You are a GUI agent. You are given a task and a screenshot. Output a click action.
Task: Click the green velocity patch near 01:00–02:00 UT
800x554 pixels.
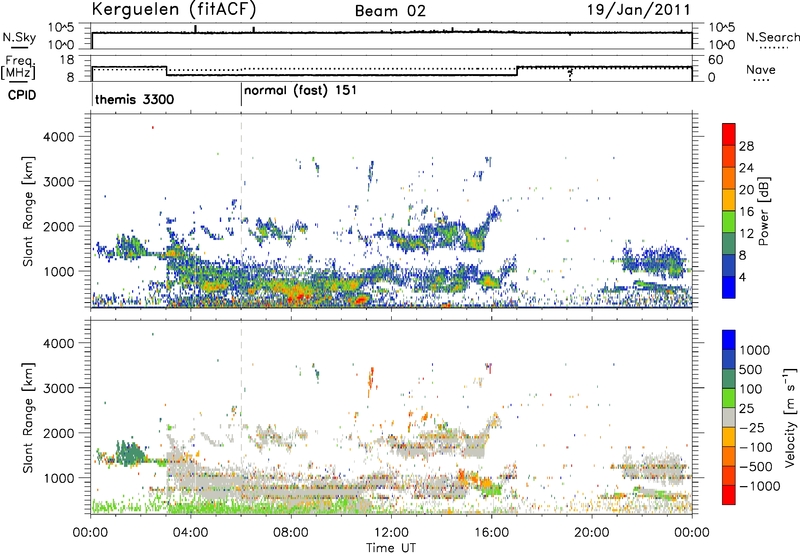130,453
